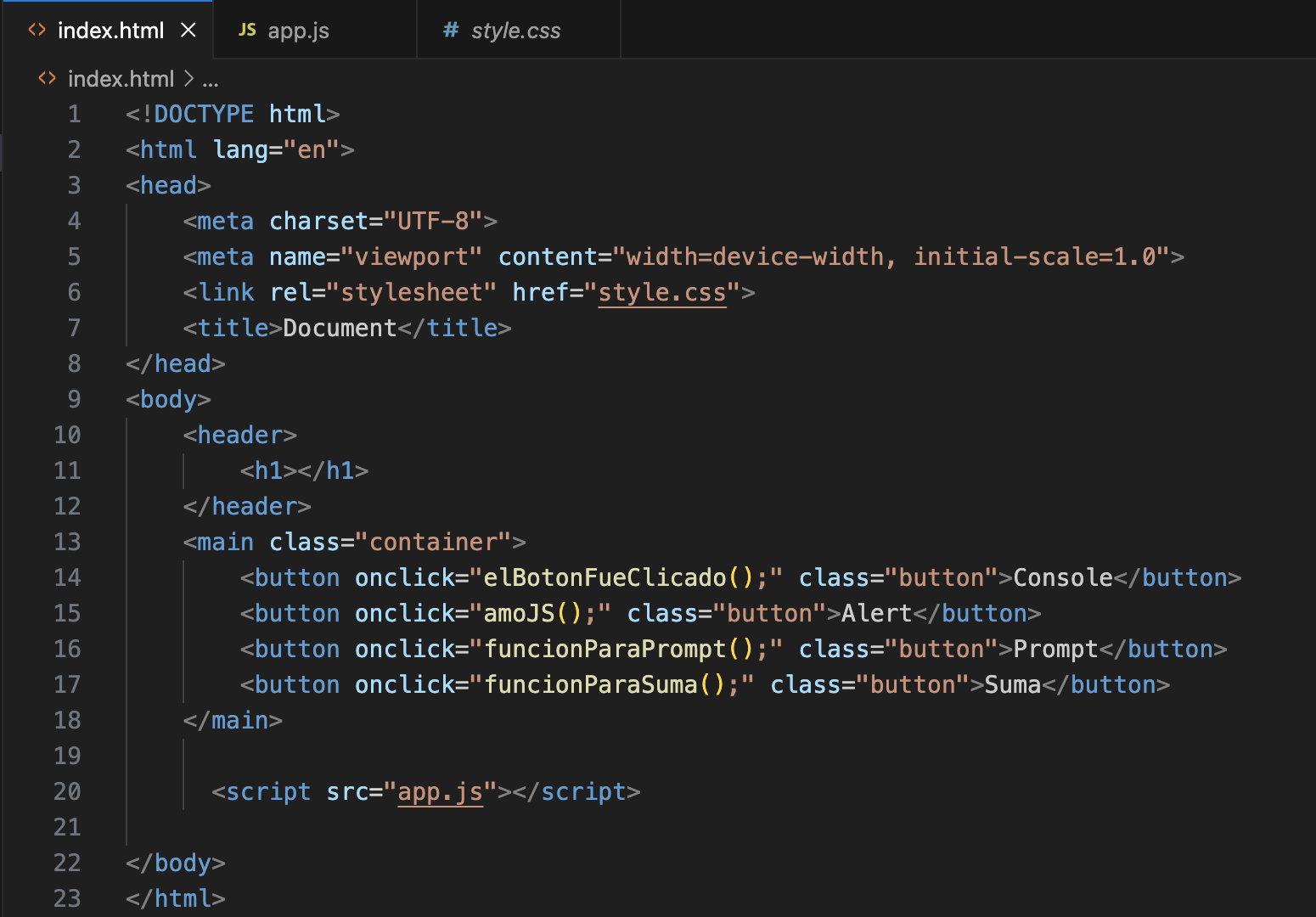Click elBotonFueClicado function name

(605, 578)
